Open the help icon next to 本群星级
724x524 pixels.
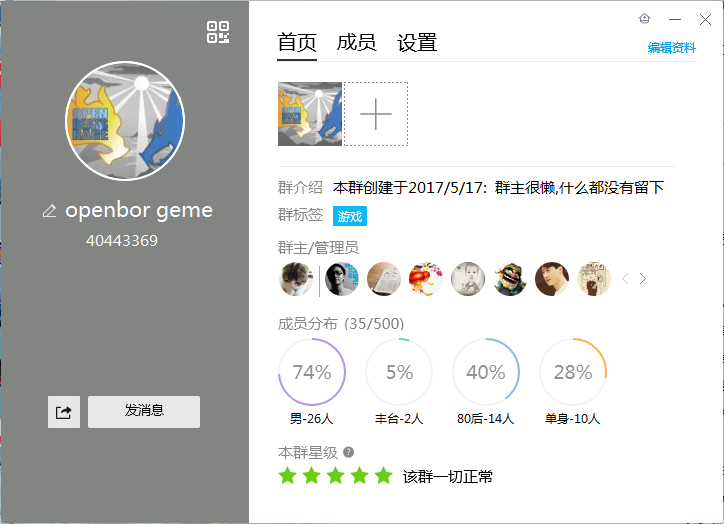(349, 452)
